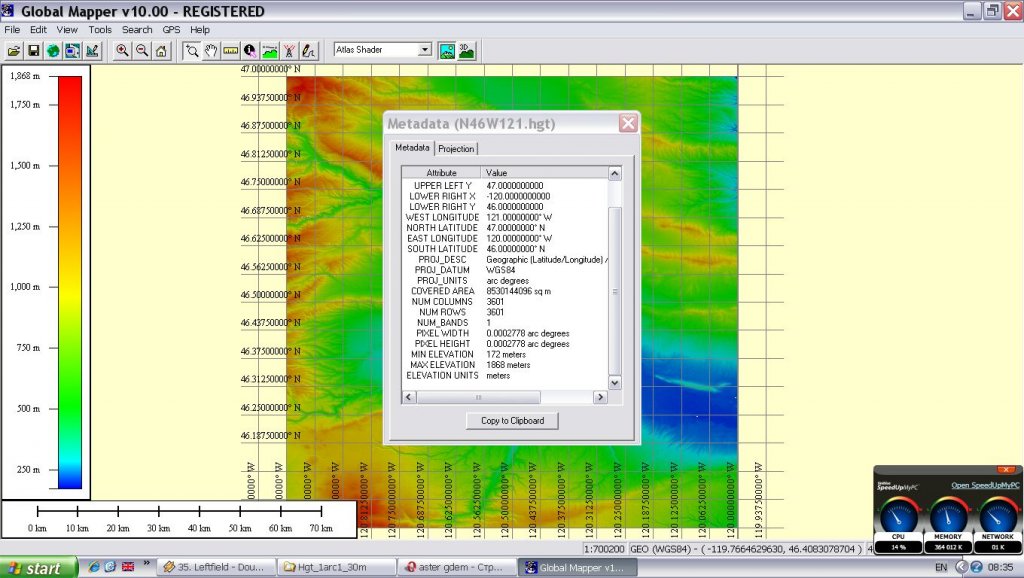The image size is (1024, 578).
Task: Close the Metadata dialog
Action: pos(627,124)
